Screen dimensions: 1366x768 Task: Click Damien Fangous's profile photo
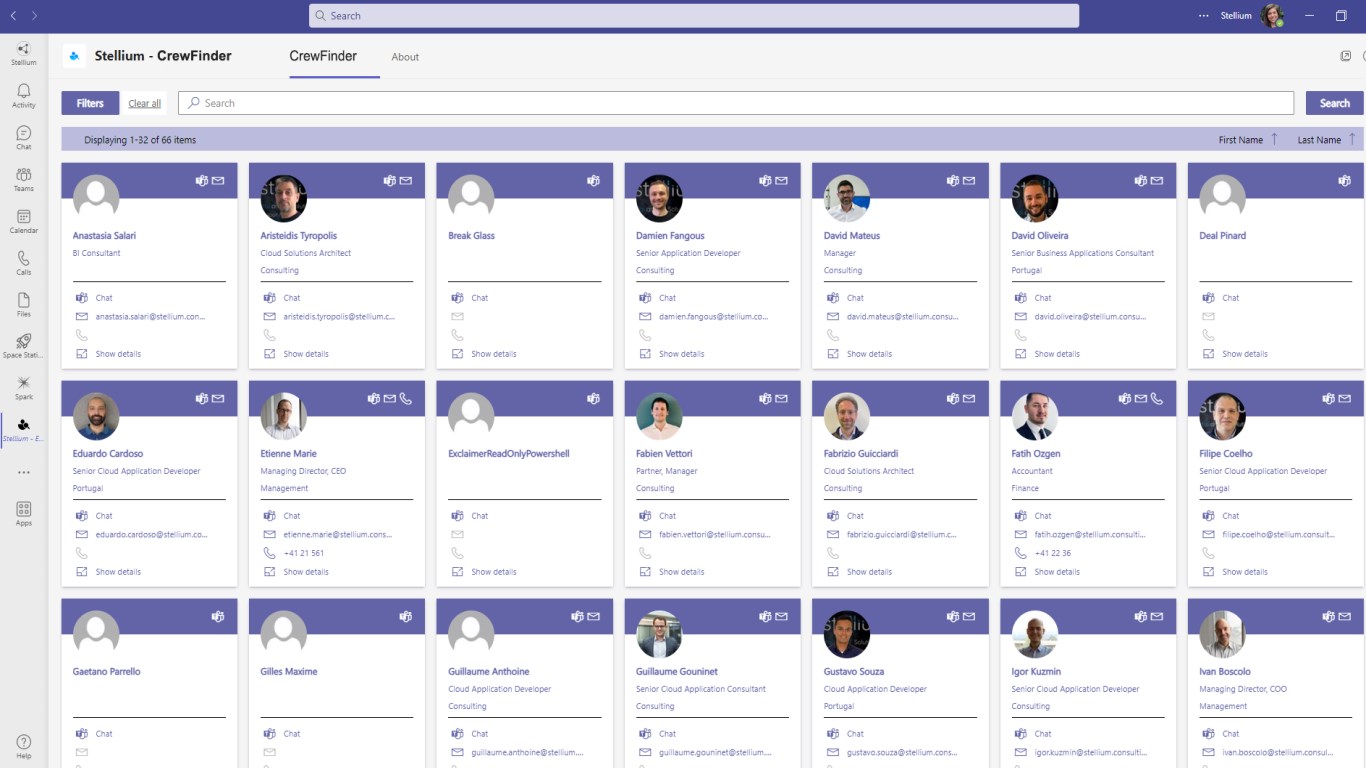coord(659,198)
